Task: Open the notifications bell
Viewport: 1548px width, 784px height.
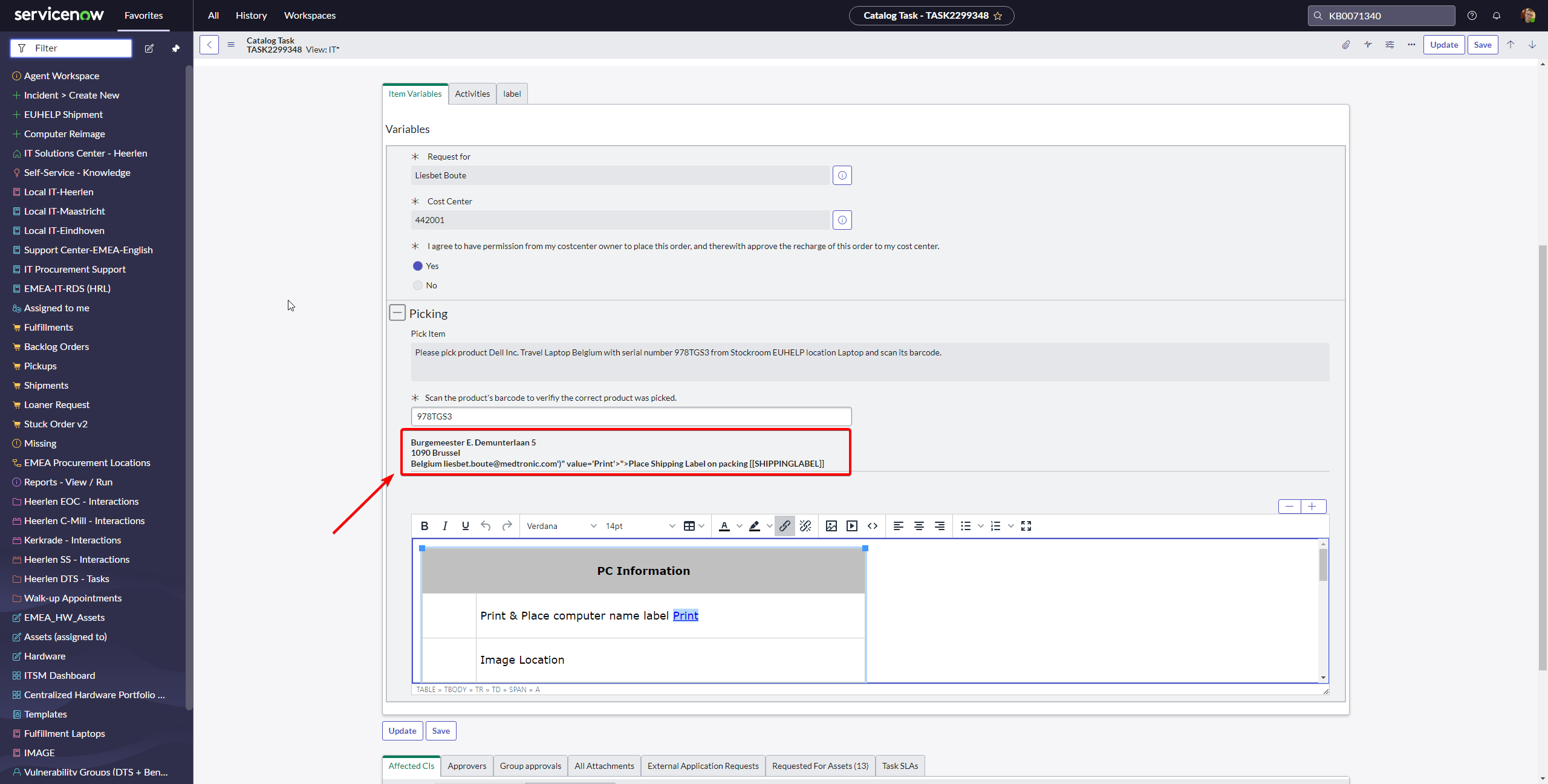Action: click(1497, 16)
